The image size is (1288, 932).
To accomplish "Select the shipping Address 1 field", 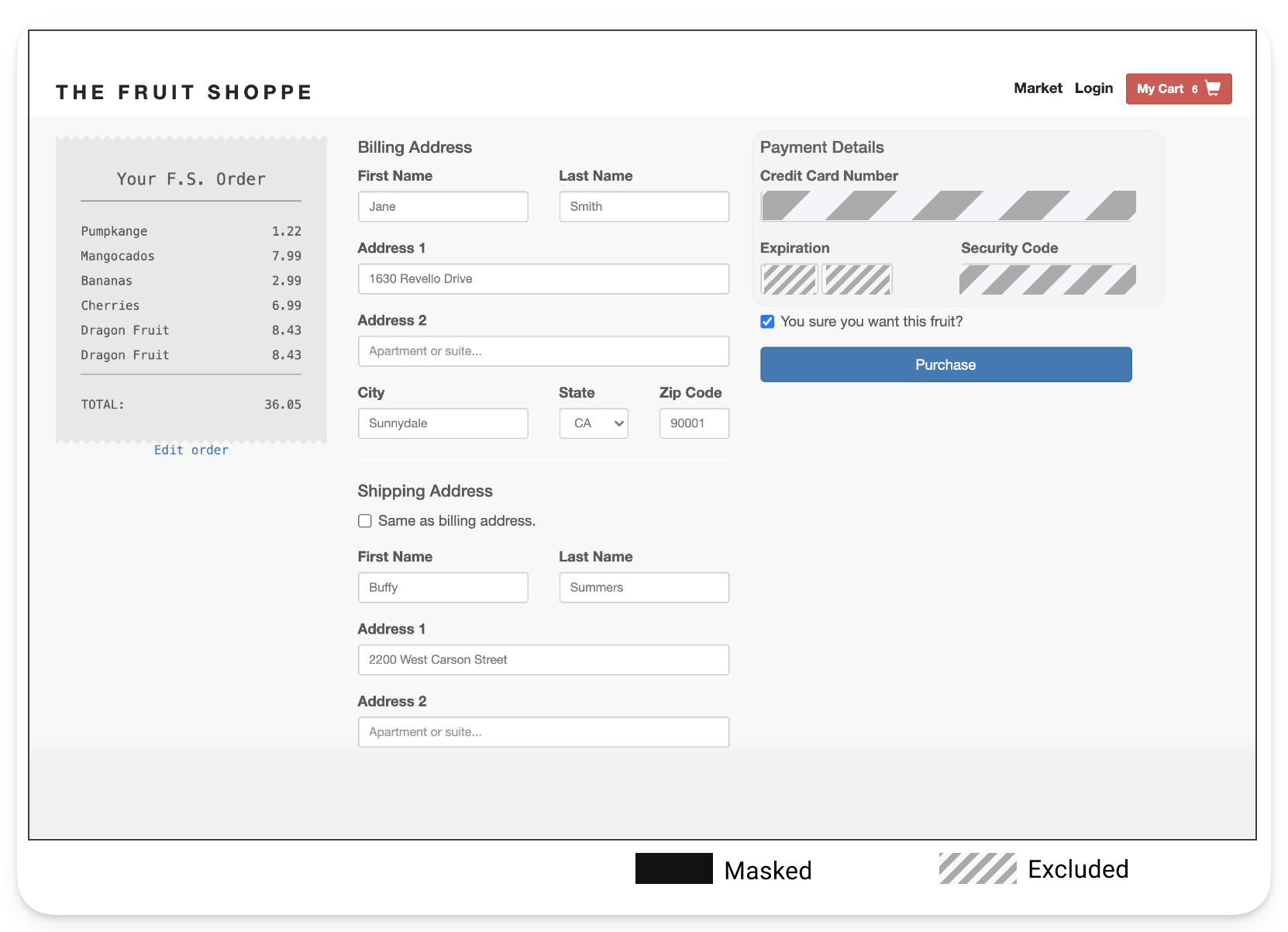I will pos(542,660).
